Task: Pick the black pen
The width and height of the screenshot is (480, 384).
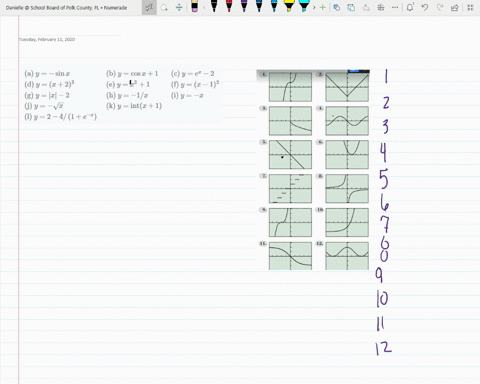Action: (x=214, y=6)
